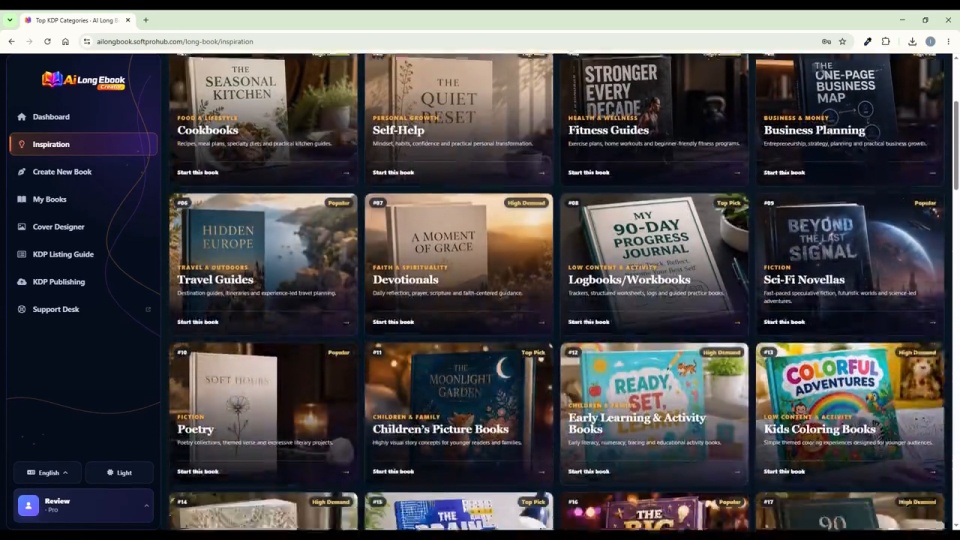Click the browser address bar URL
This screenshot has height=540, width=960.
tap(175, 42)
